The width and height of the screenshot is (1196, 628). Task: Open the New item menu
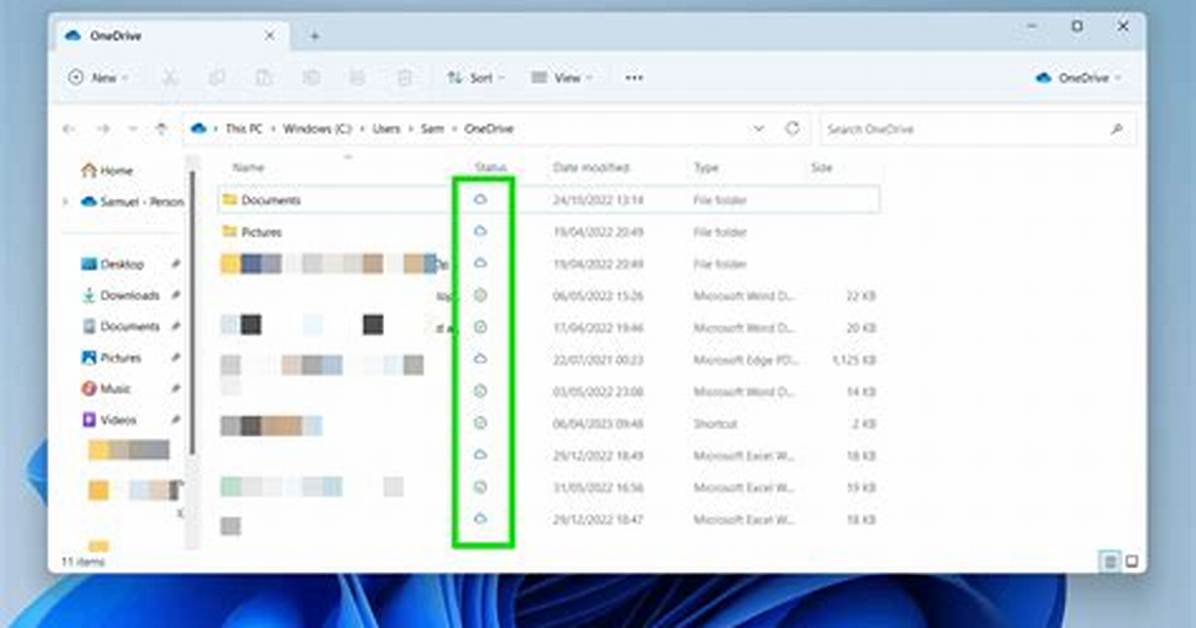click(x=98, y=78)
